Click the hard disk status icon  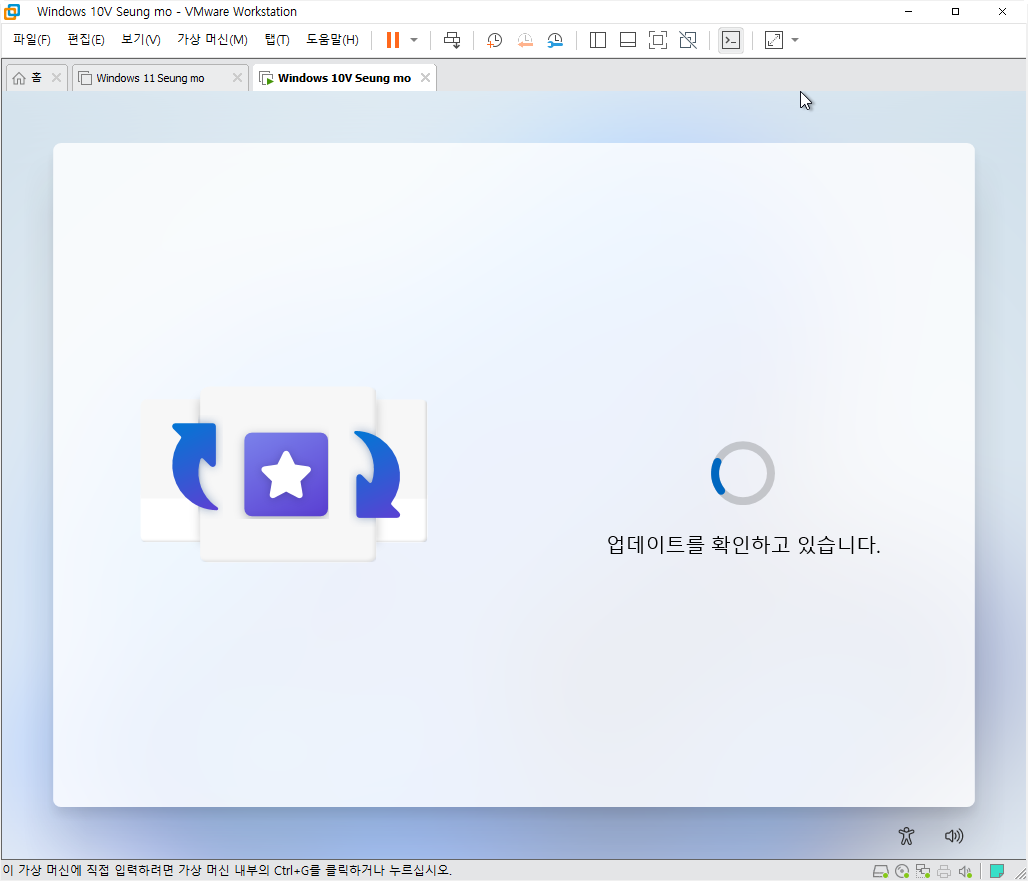tap(880, 871)
